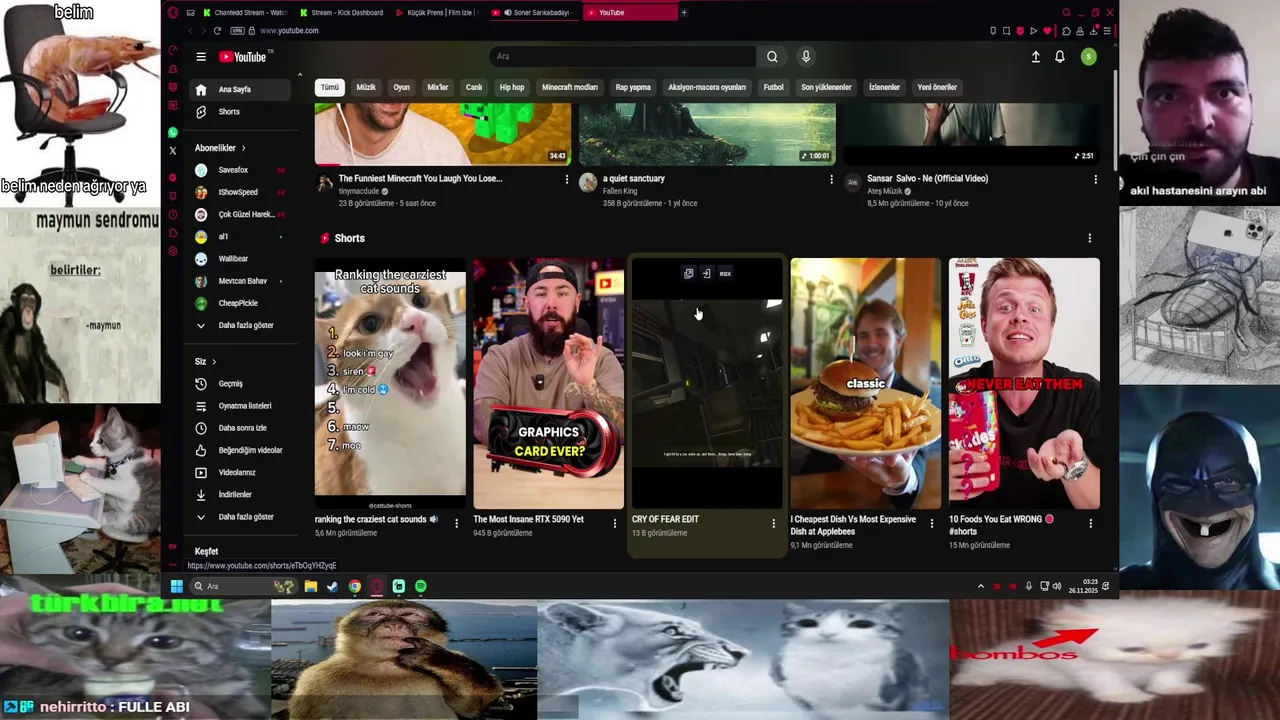
Task: Select the Müzik filter chip
Action: [366, 87]
